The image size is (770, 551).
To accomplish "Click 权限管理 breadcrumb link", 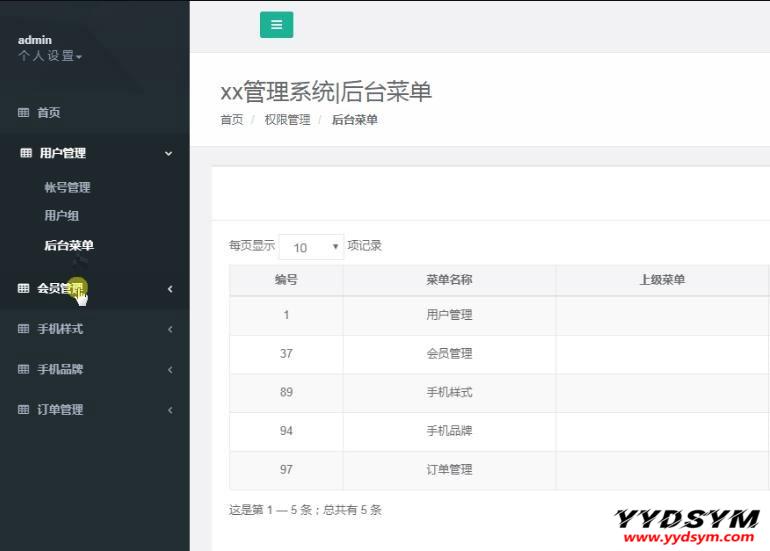I will point(287,120).
